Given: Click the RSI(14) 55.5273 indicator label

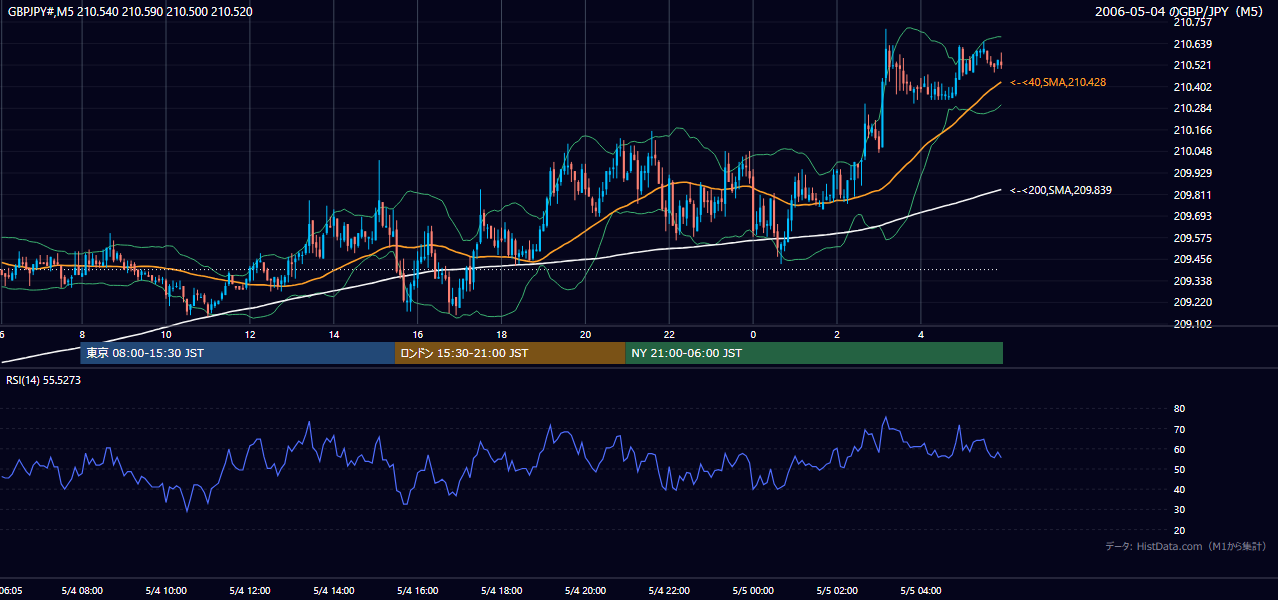Looking at the screenshot, I should tap(44, 381).
